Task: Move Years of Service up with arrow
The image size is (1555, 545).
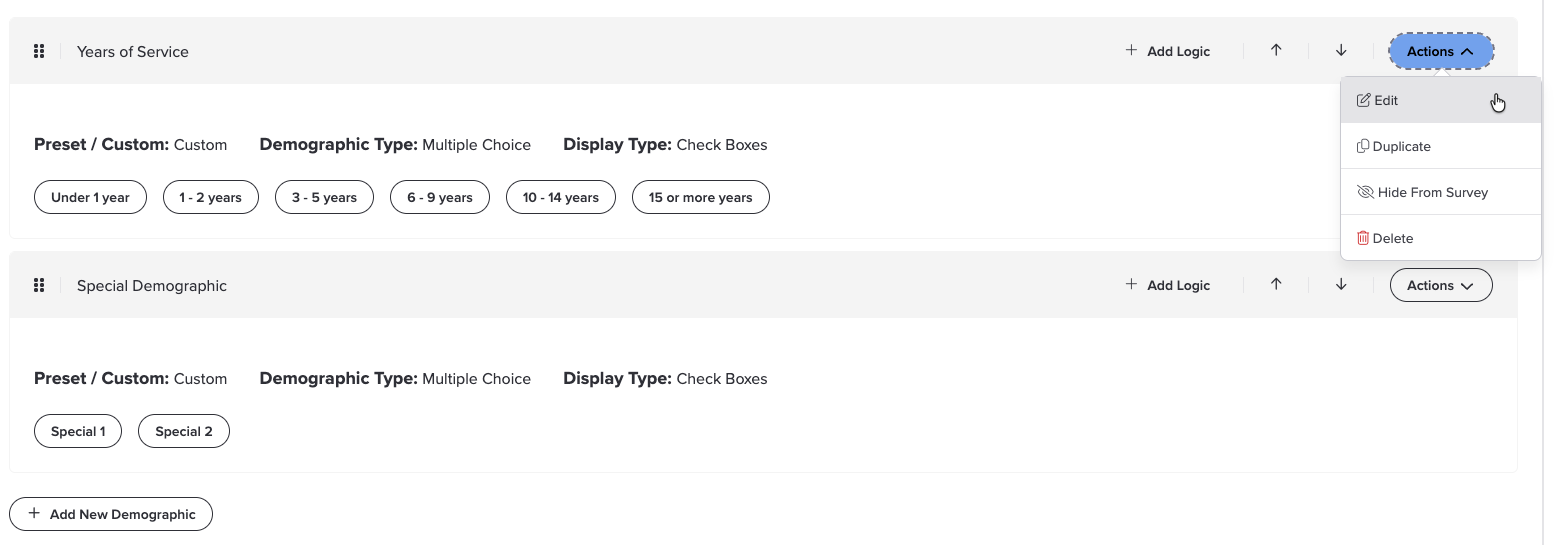Action: click(1276, 50)
